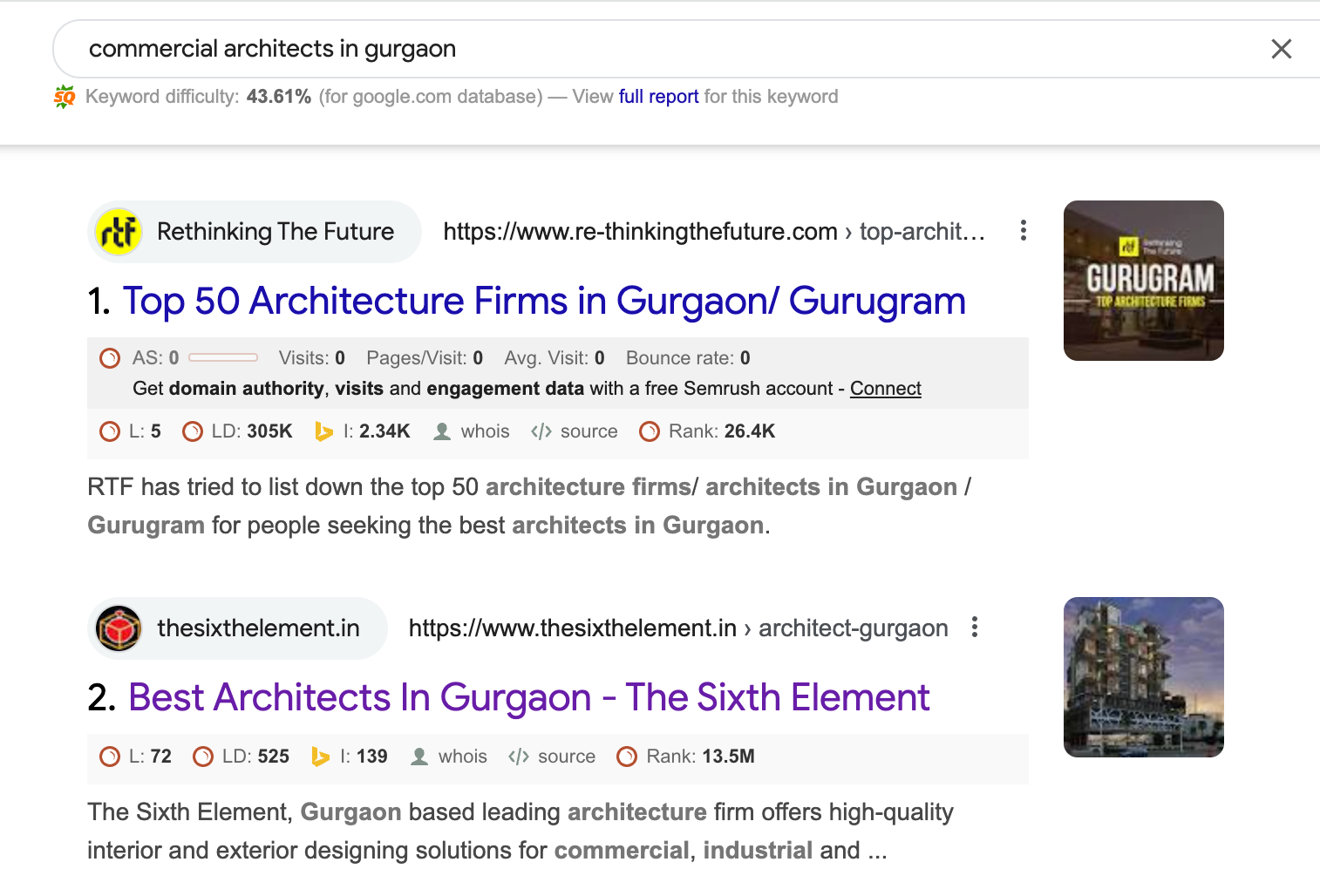Click the Connect link for Semrush account
1320x896 pixels.
point(886,389)
